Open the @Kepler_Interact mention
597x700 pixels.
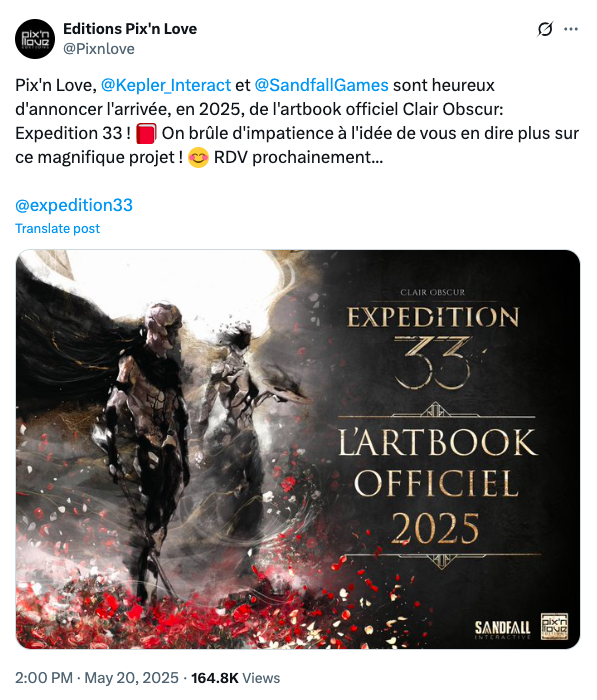pos(166,85)
